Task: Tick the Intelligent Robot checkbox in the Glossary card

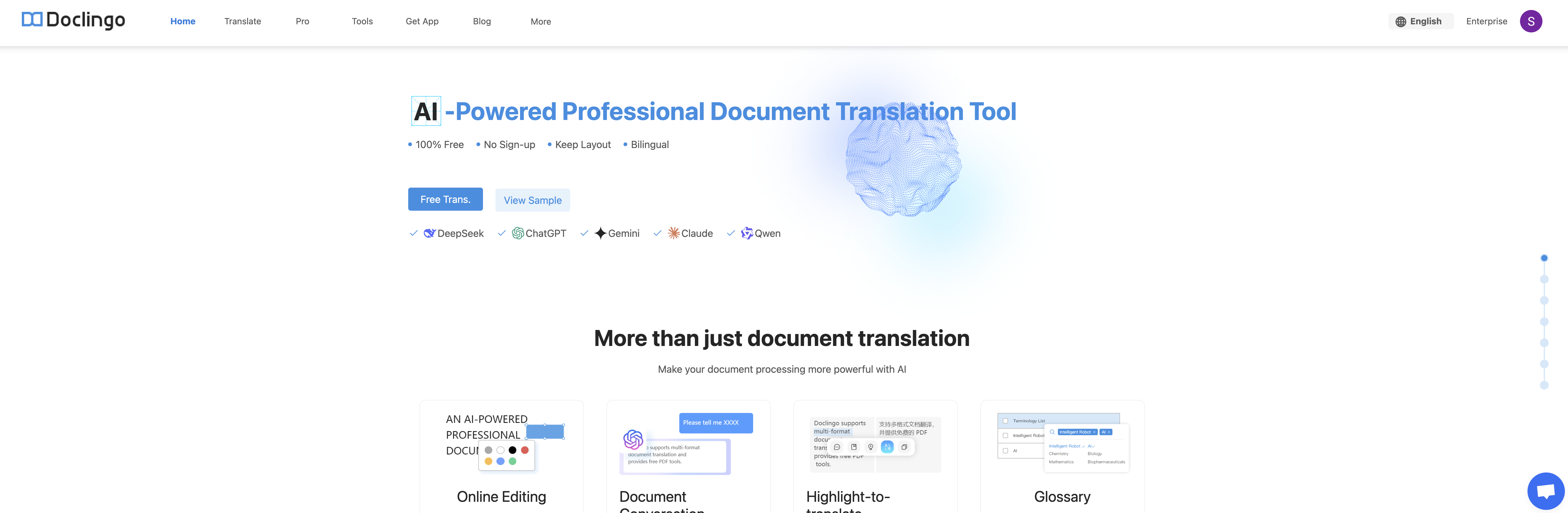Action: [1006, 436]
